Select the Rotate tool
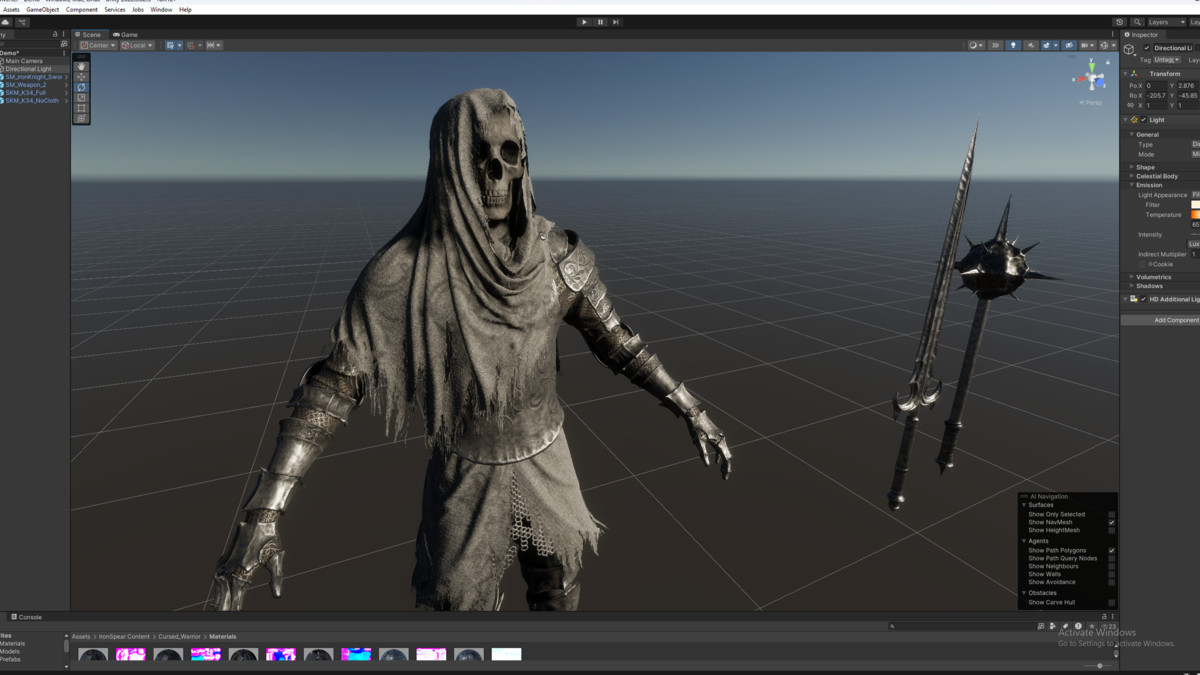 [82, 87]
